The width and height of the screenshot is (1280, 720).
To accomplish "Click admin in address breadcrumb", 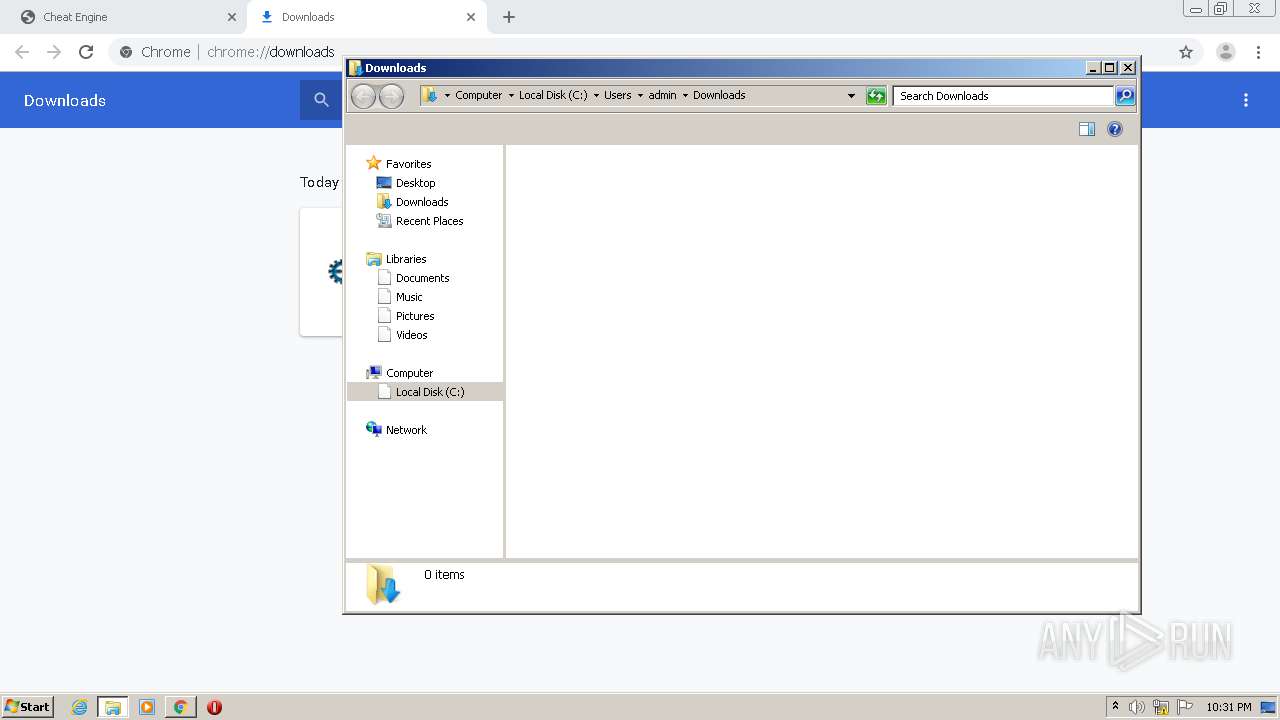I will 662,95.
